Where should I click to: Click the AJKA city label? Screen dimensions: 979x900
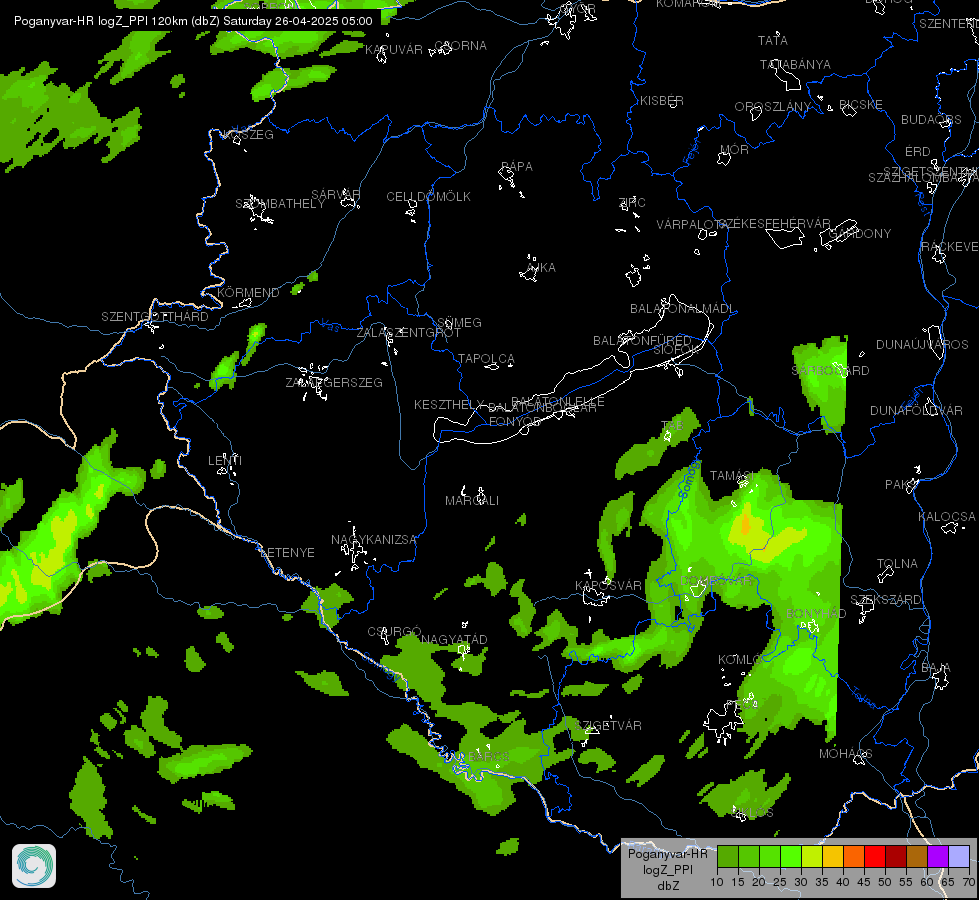(541, 267)
